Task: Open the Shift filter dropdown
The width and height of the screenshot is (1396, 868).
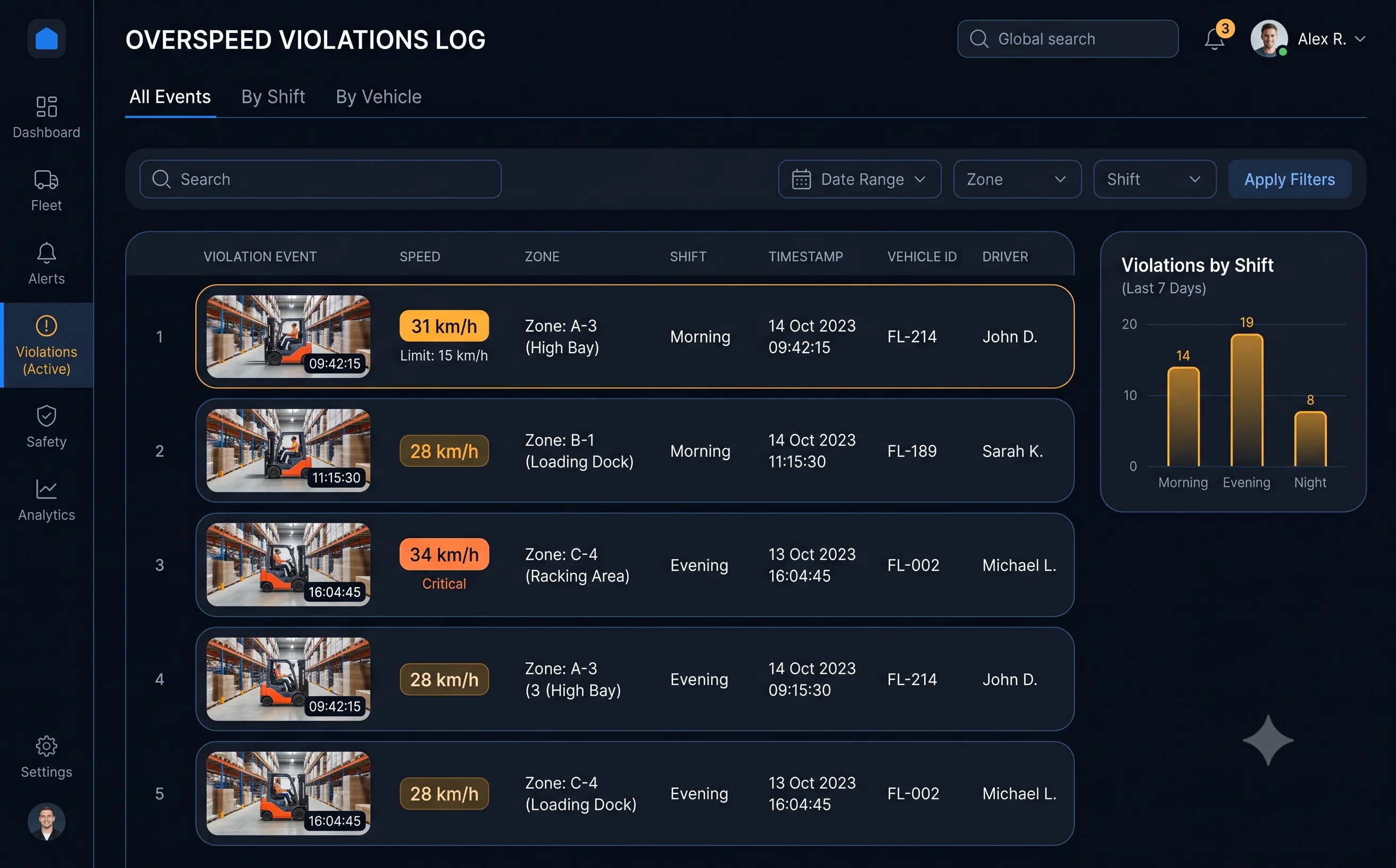Action: (1155, 179)
